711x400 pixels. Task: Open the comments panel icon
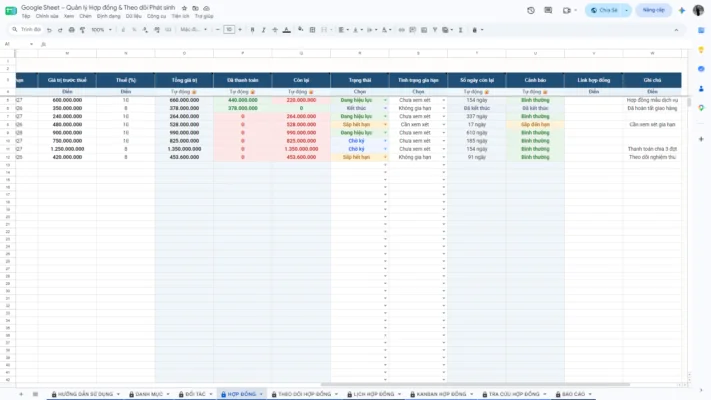[548, 10]
